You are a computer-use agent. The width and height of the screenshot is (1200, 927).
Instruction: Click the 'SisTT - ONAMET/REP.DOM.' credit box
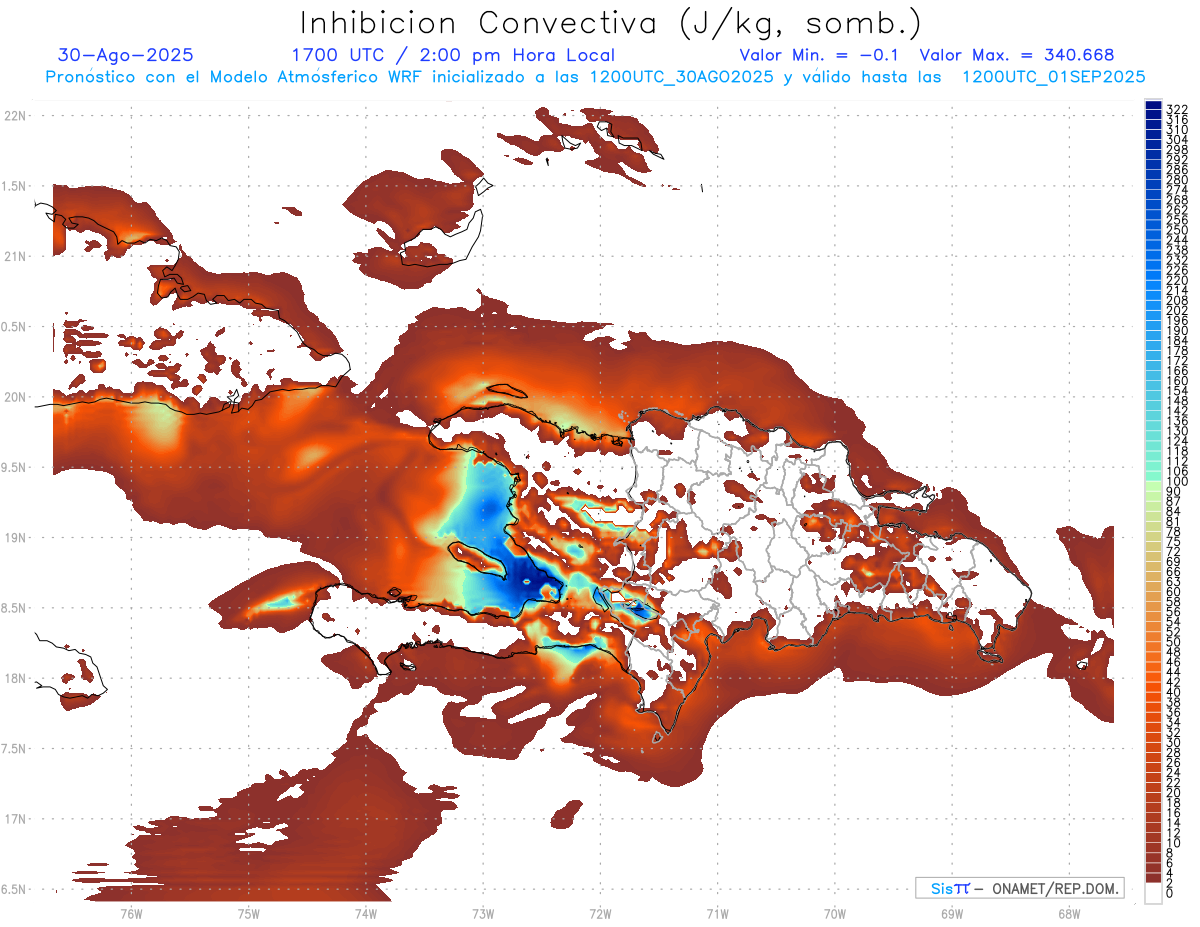click(x=1019, y=888)
